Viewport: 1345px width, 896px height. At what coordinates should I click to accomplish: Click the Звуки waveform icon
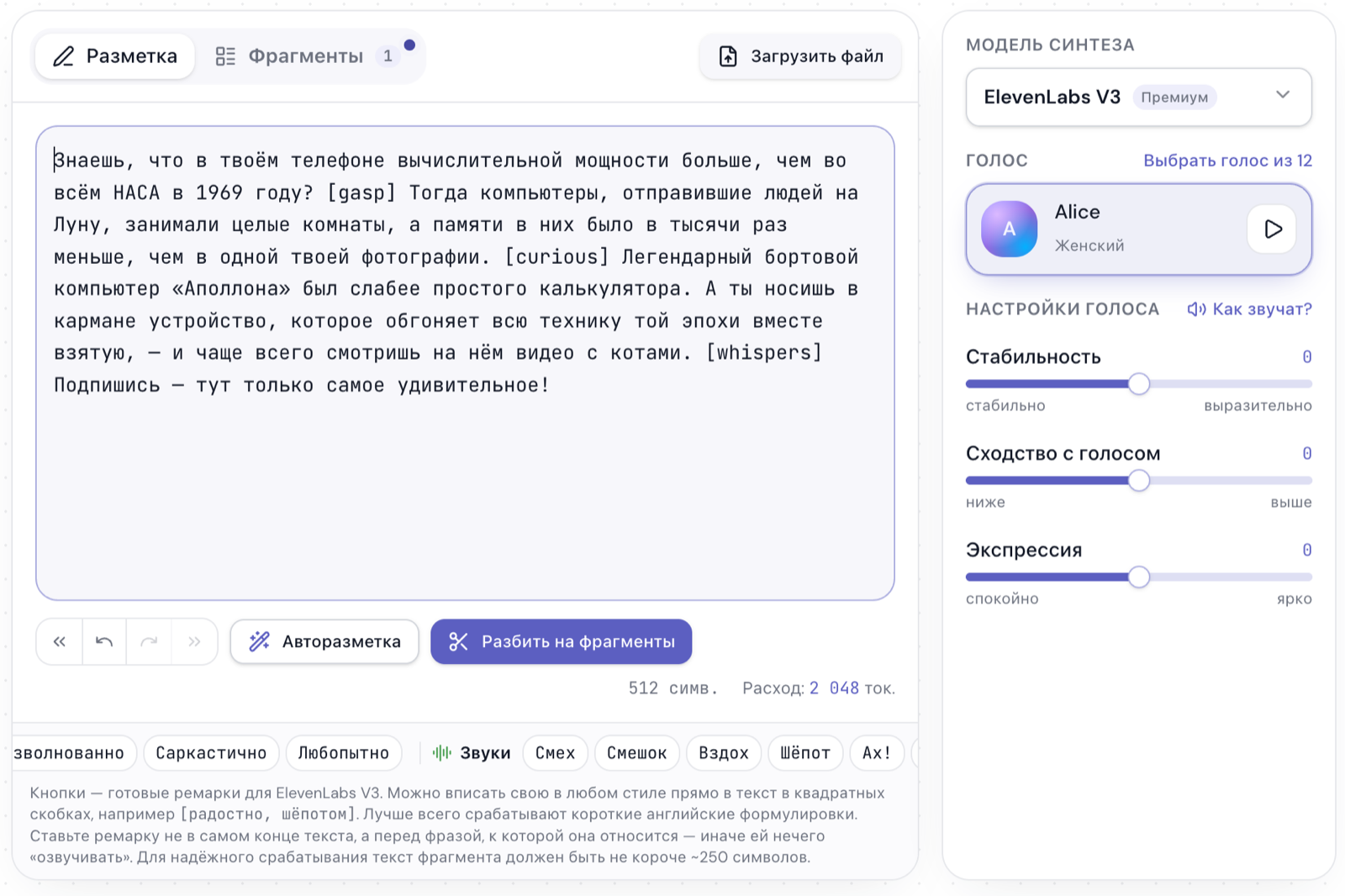pos(441,753)
